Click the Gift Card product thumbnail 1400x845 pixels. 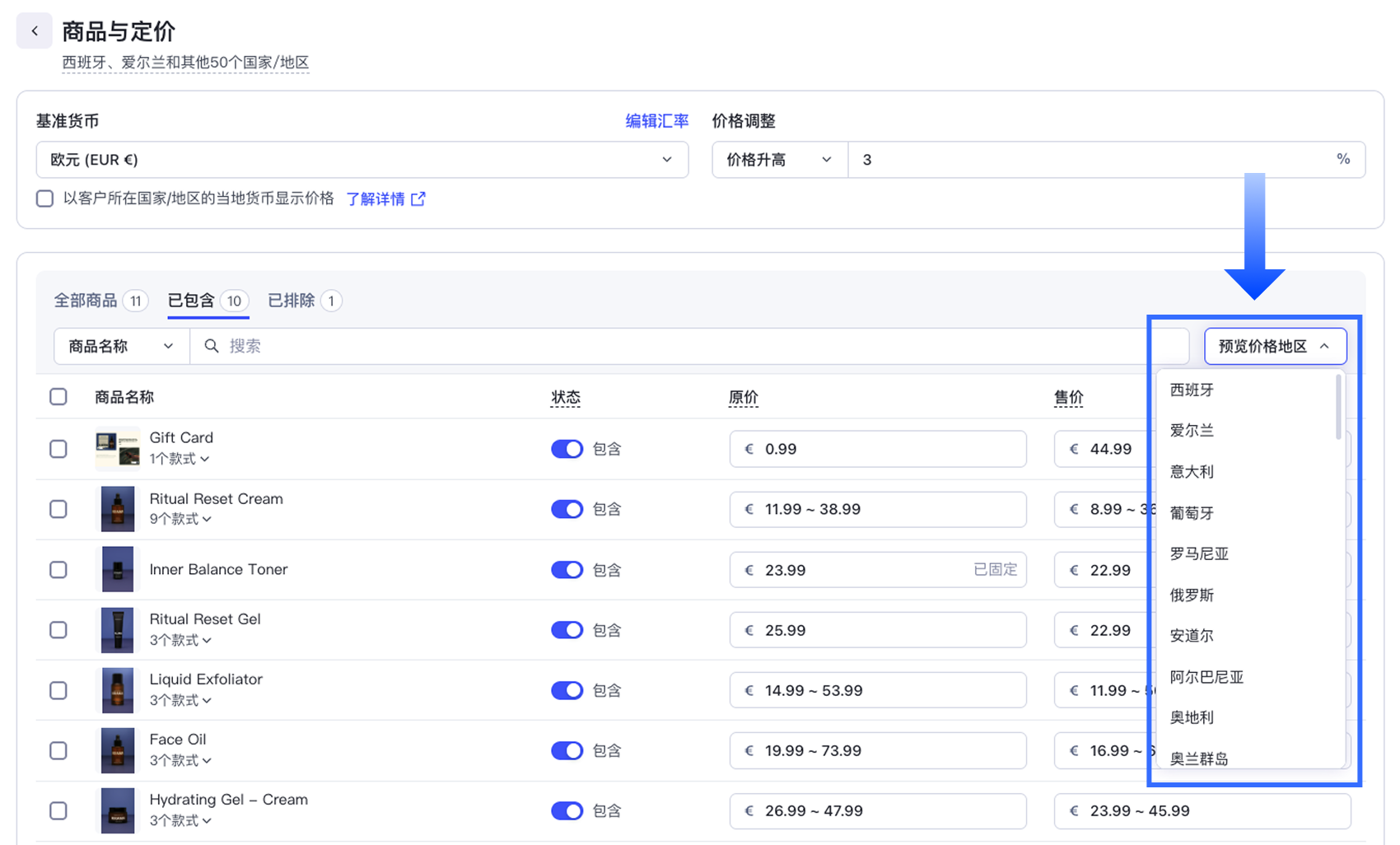point(117,449)
